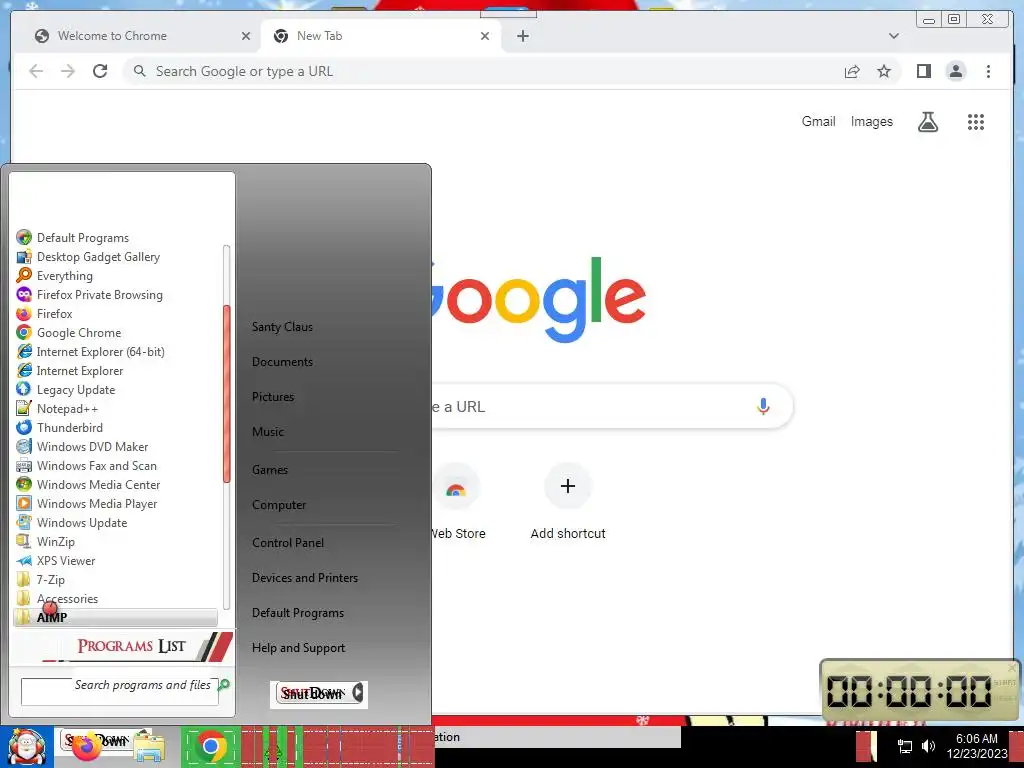Launch Notepad++
This screenshot has width=1024, height=768.
tap(57, 408)
